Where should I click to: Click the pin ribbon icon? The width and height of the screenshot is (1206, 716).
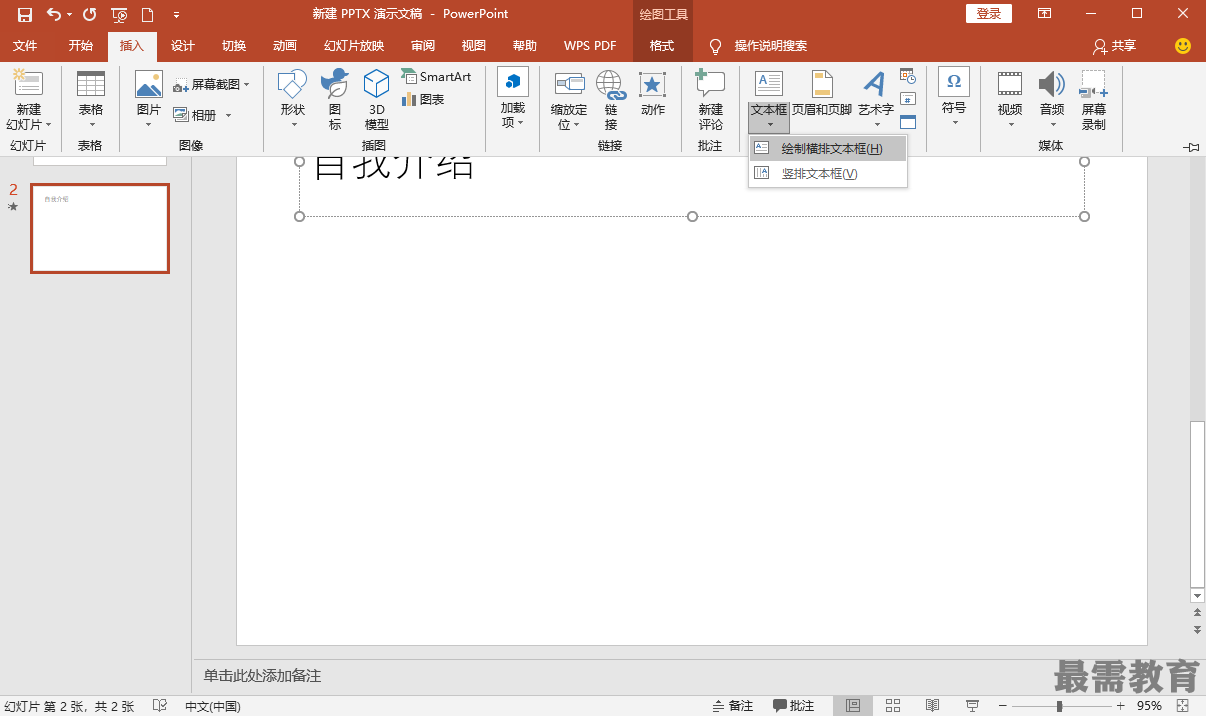point(1191,147)
